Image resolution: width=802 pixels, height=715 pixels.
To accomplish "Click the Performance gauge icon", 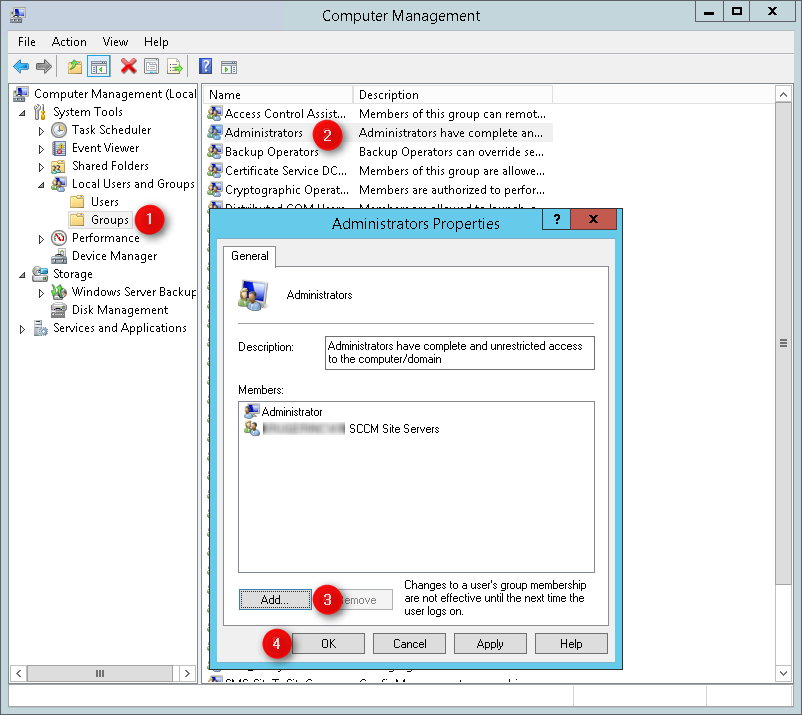I will [x=59, y=238].
